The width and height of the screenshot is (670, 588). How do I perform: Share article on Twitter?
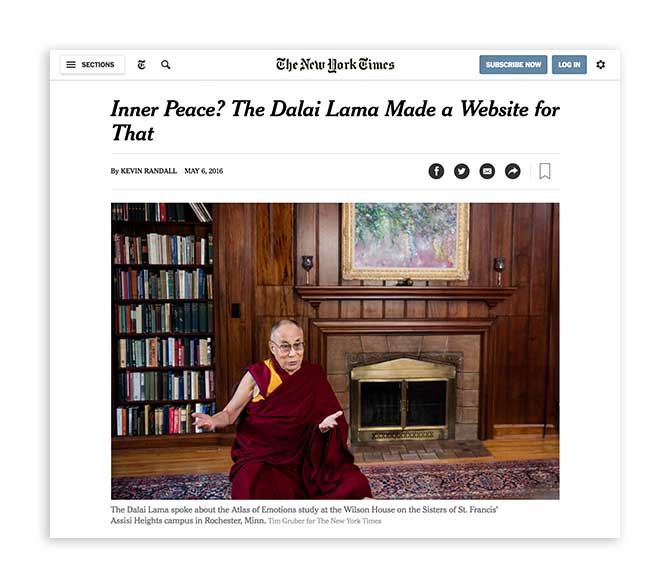[461, 171]
